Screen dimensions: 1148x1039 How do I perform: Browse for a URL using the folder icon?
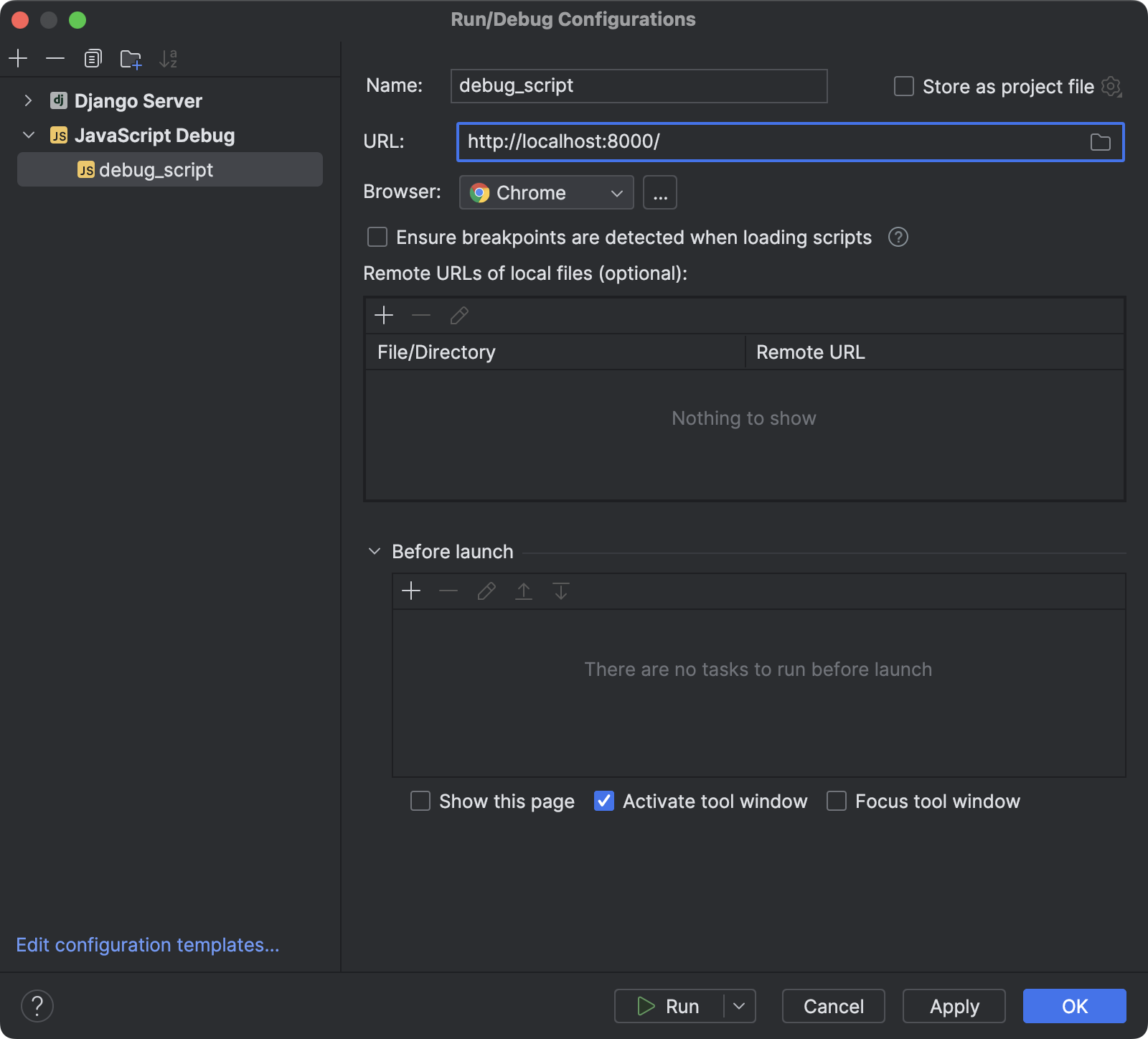[1100, 141]
